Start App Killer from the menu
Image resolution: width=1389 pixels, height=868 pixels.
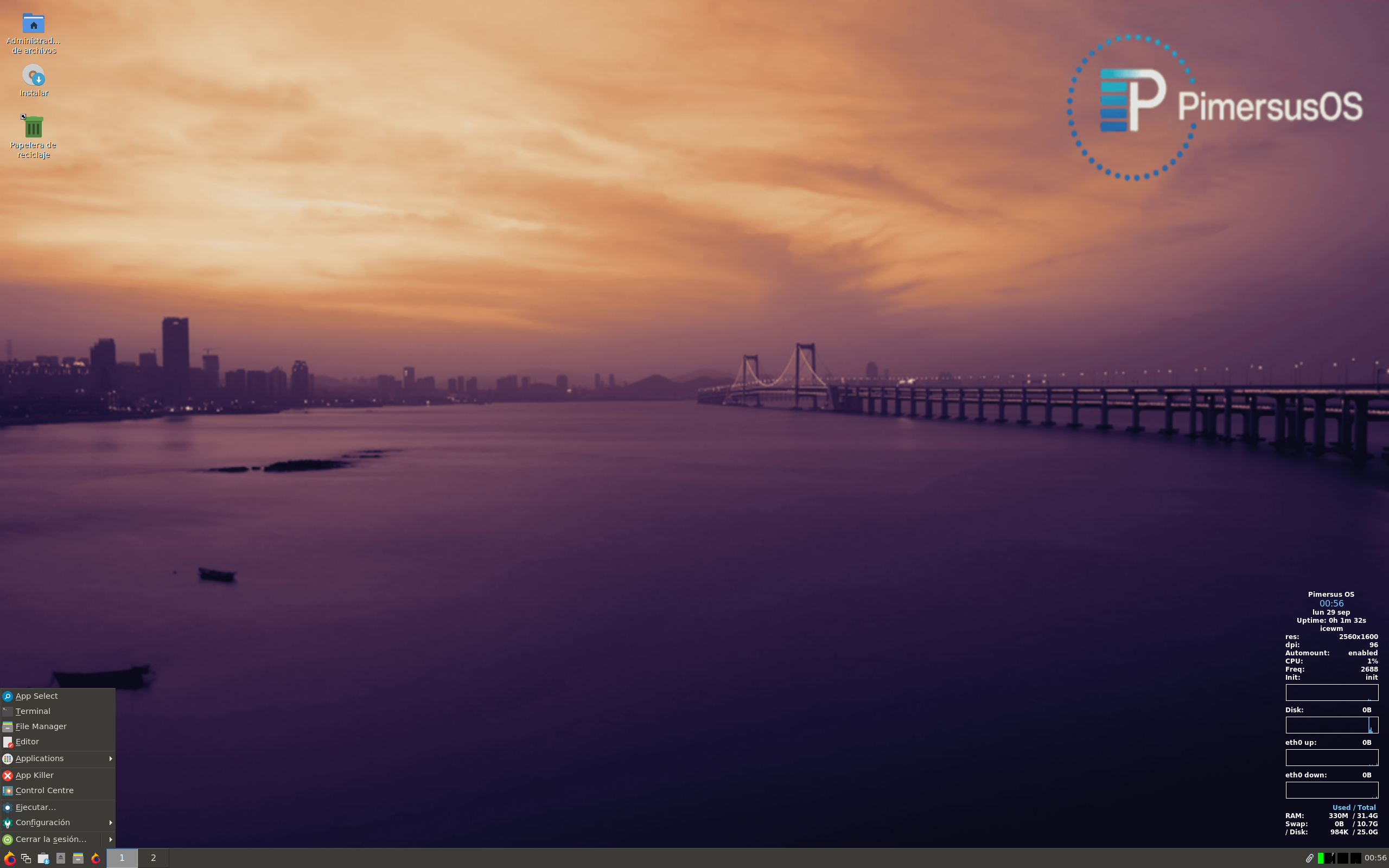click(x=58, y=775)
